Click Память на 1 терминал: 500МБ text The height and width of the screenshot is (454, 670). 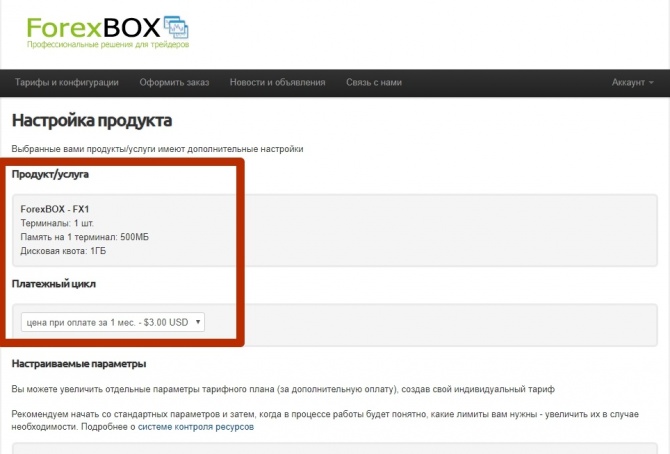tap(85, 237)
